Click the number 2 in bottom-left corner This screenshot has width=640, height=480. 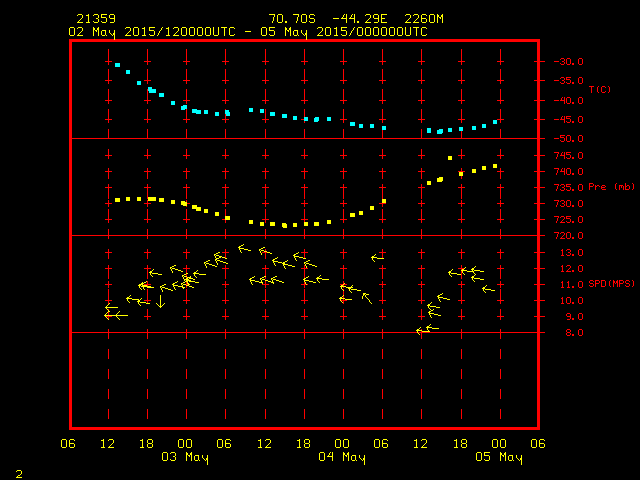tap(19, 474)
